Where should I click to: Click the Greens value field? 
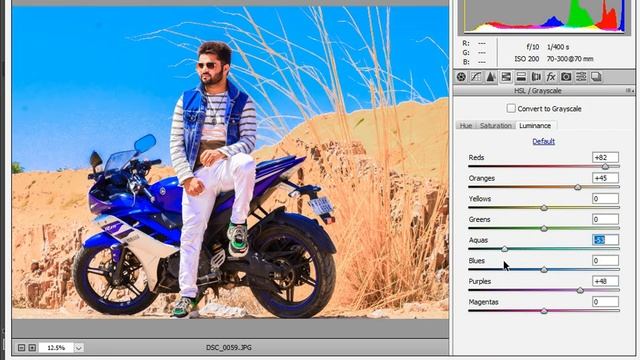[605, 219]
